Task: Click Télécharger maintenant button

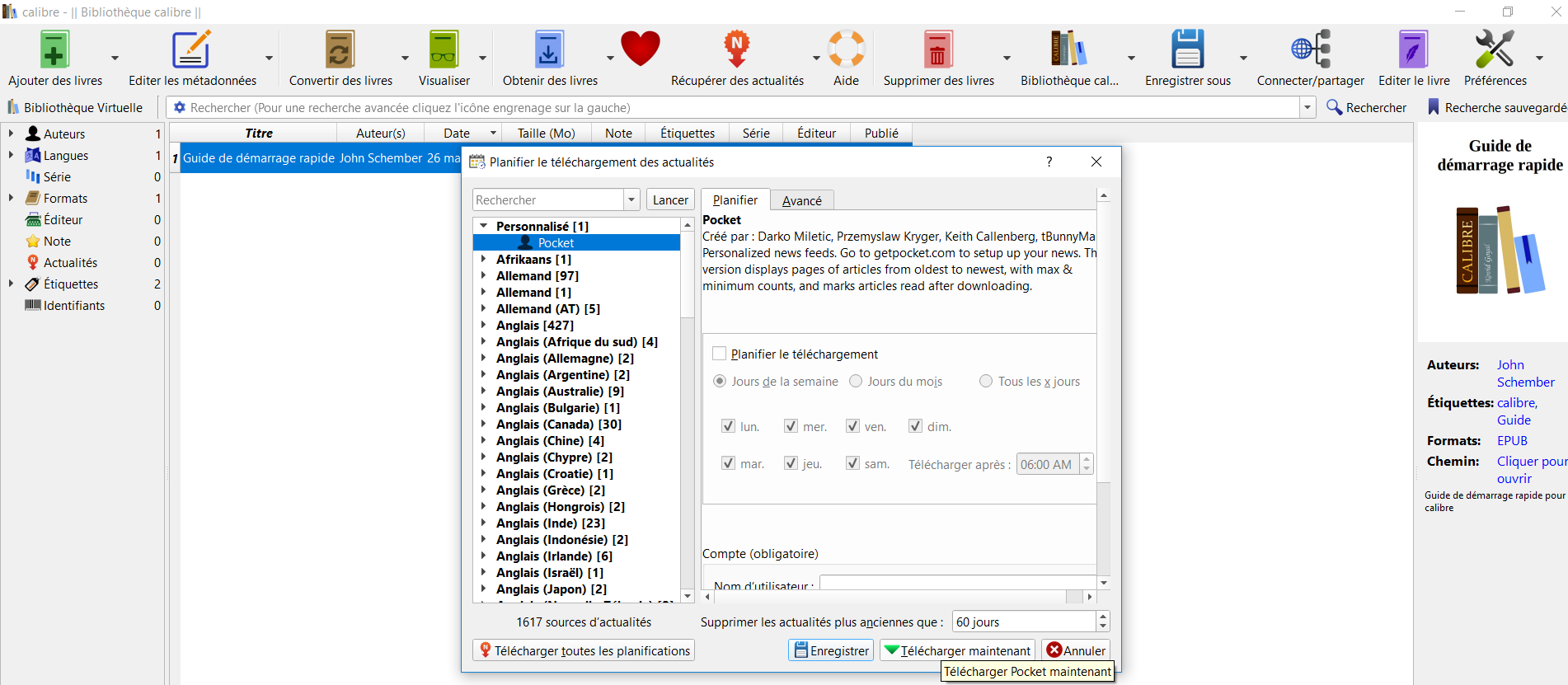Action: click(957, 650)
